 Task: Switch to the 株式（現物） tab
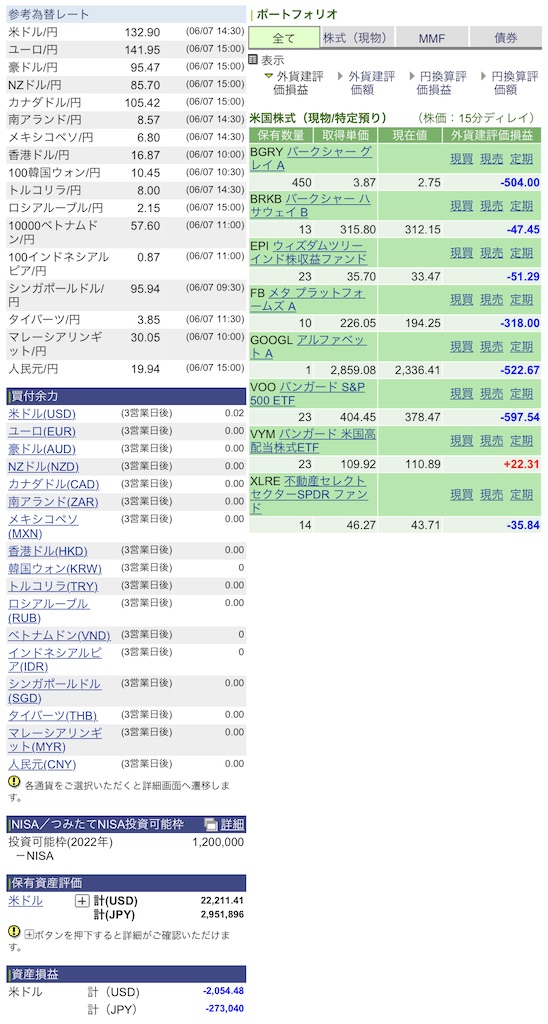point(357,38)
